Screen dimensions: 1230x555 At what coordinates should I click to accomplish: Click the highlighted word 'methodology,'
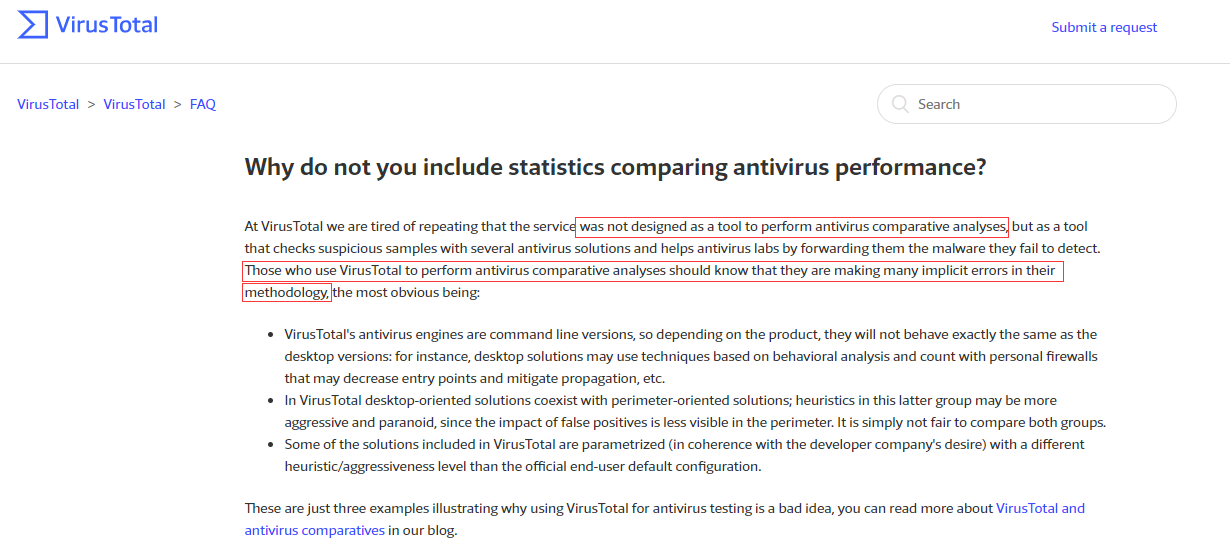tap(287, 292)
